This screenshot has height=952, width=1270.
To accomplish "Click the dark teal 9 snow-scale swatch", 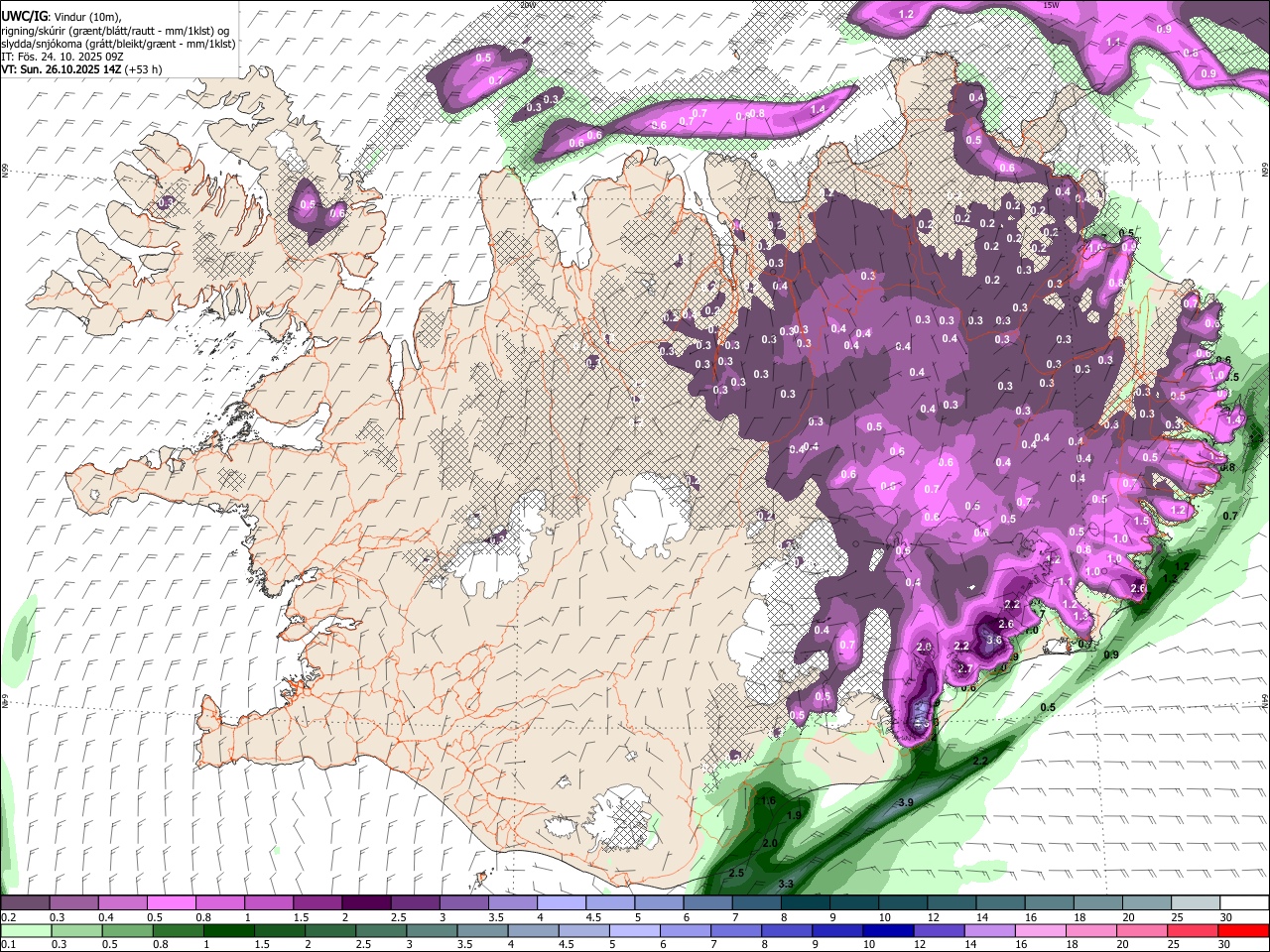I will (x=853, y=903).
